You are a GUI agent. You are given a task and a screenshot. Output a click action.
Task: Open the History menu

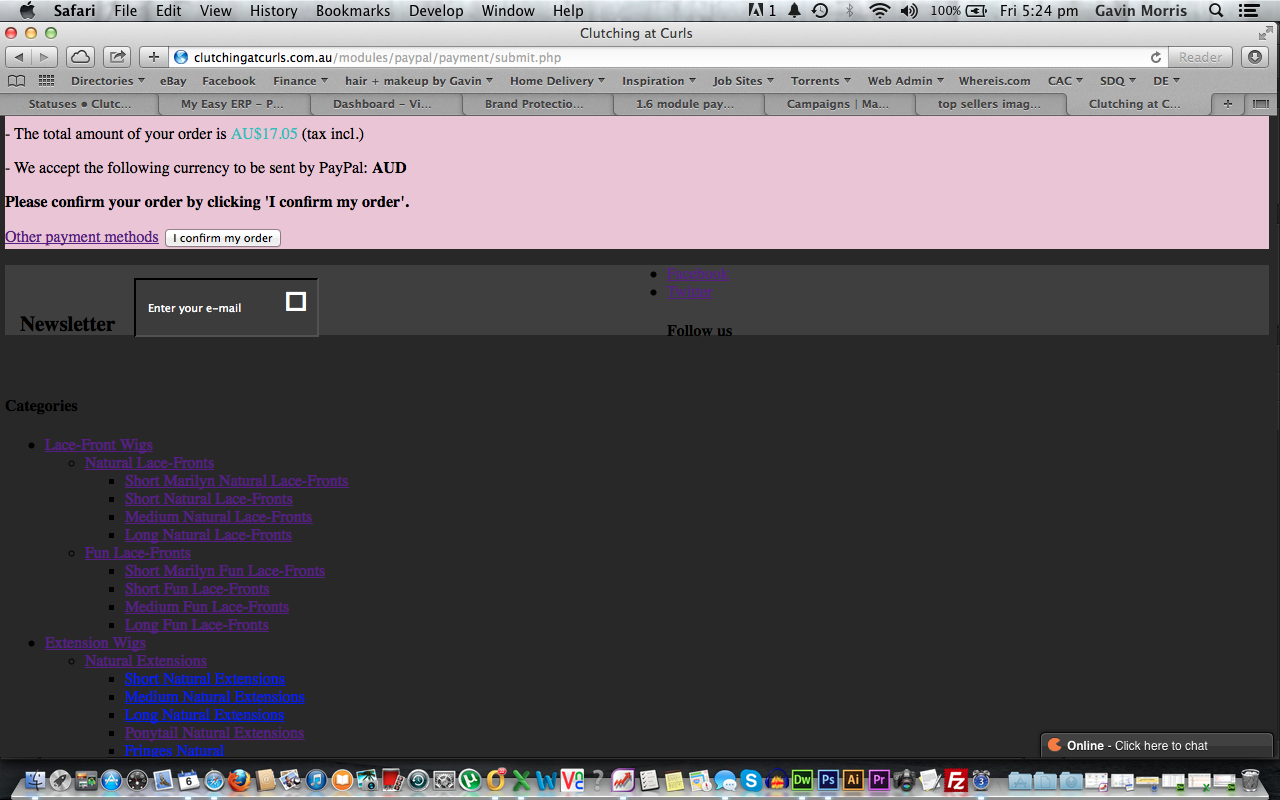point(273,11)
